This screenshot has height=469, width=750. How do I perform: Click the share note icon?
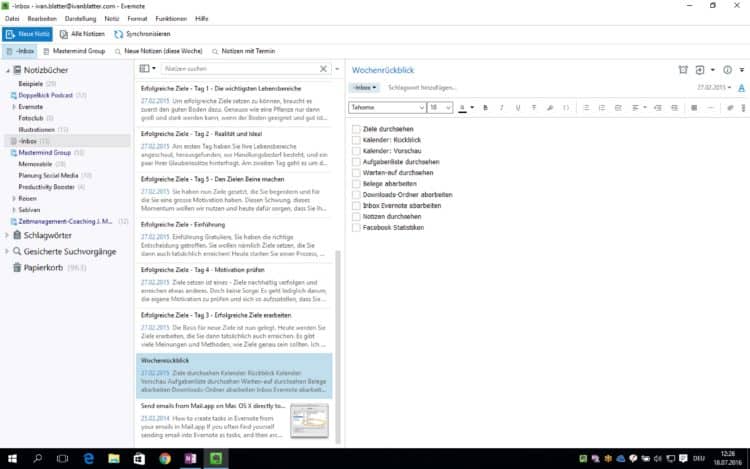click(x=700, y=70)
